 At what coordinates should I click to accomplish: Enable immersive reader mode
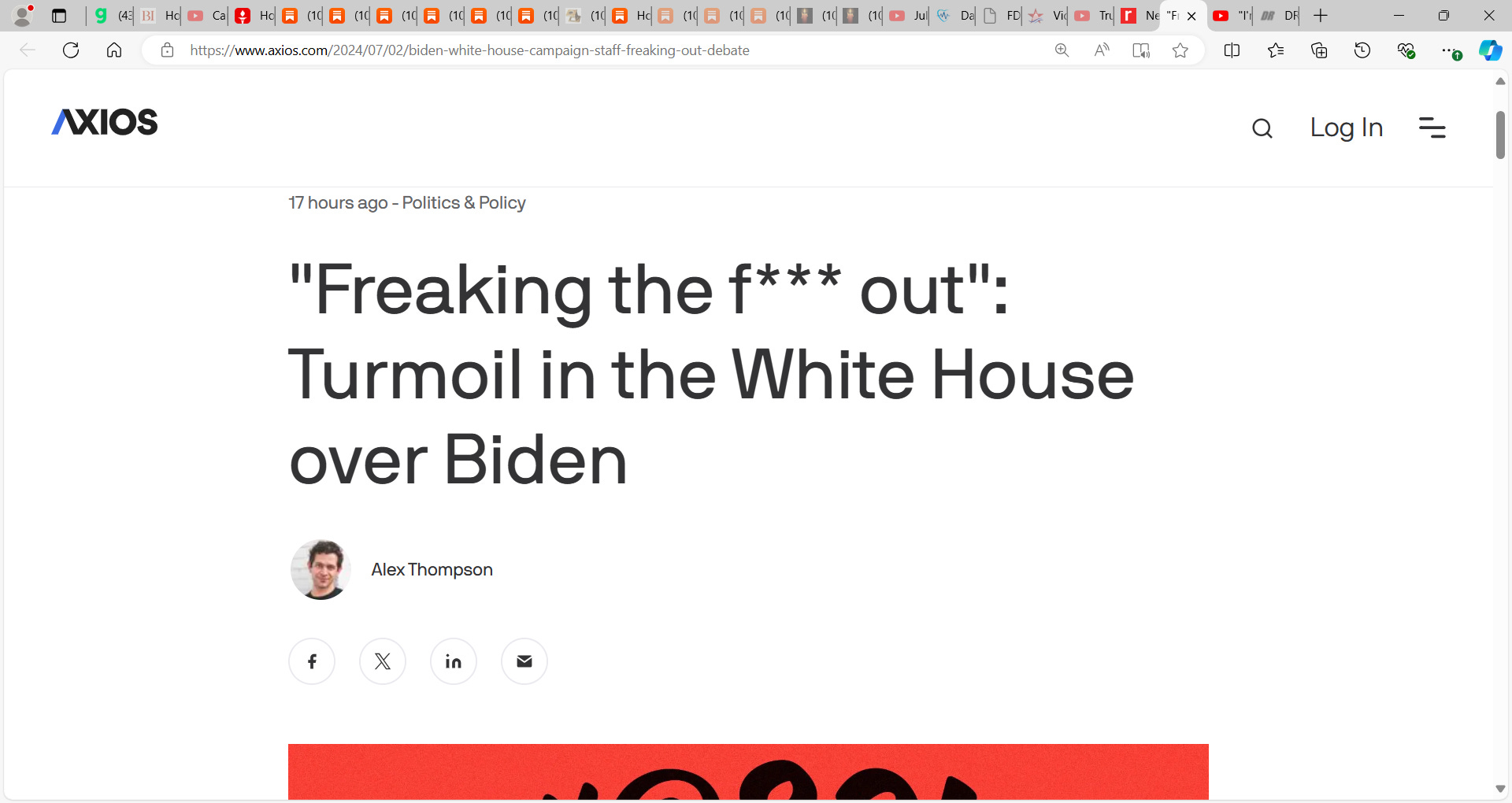tap(1140, 50)
